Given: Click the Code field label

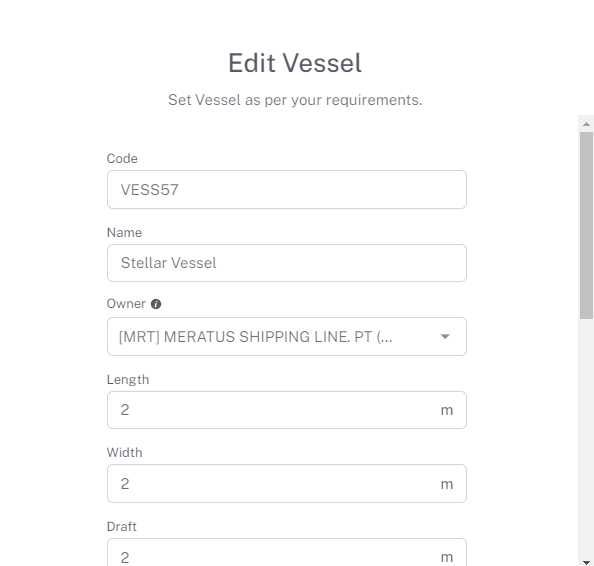Looking at the screenshot, I should (122, 158).
